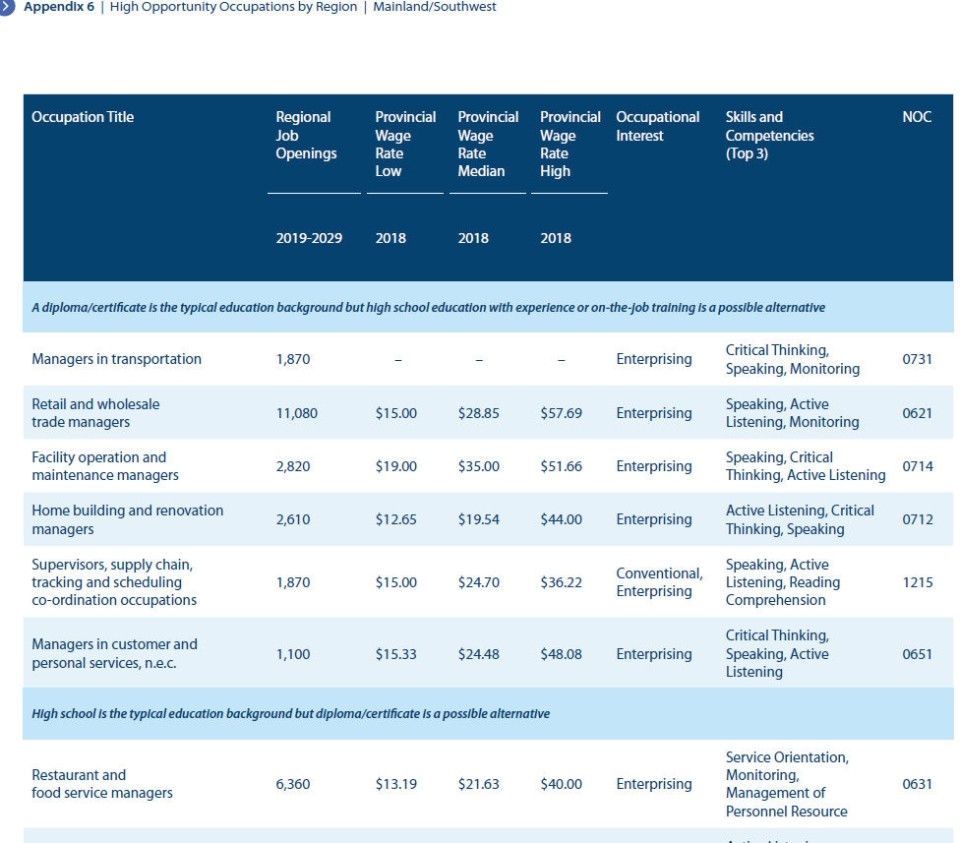960x843 pixels.
Task: Click 'Managers in customer and personal services' title
Action: coord(114,654)
